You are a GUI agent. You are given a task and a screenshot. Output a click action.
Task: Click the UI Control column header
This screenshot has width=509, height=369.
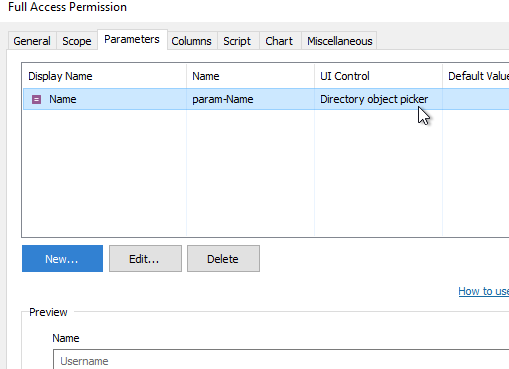[378, 76]
